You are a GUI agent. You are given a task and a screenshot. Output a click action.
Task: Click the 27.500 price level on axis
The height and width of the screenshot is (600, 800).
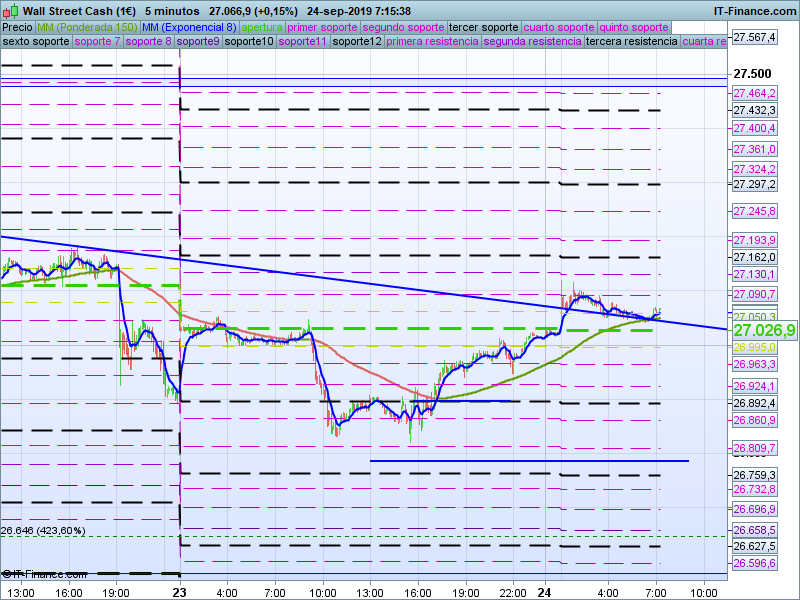[x=752, y=74]
